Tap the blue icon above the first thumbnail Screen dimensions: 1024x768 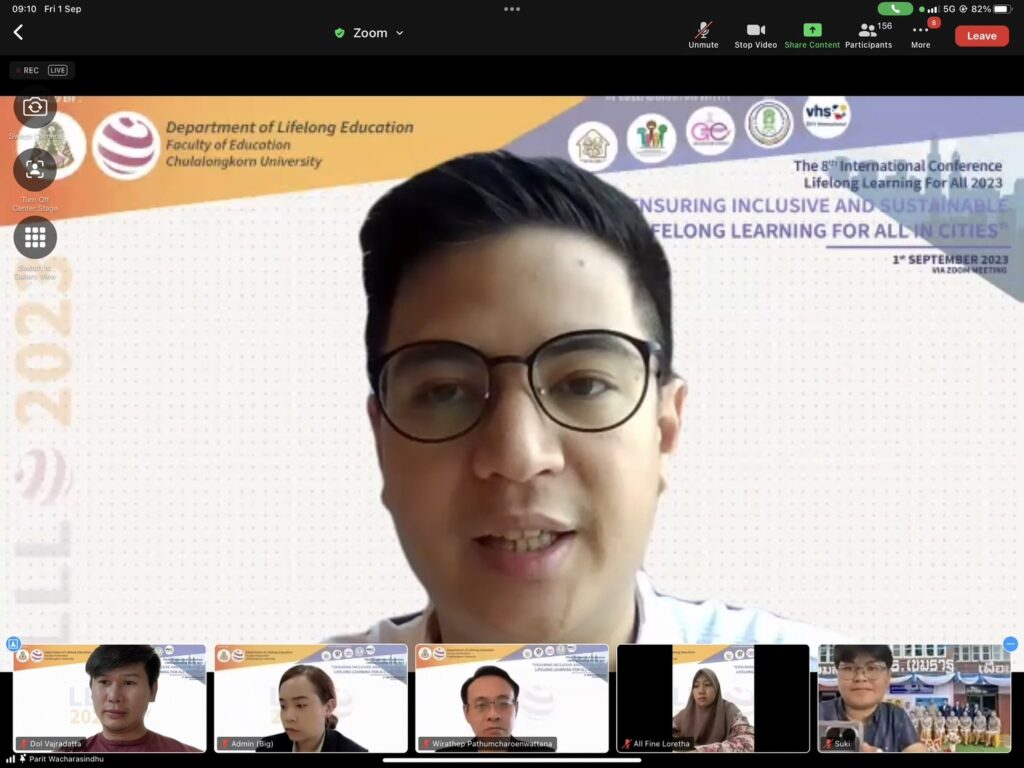pyautogui.click(x=13, y=644)
